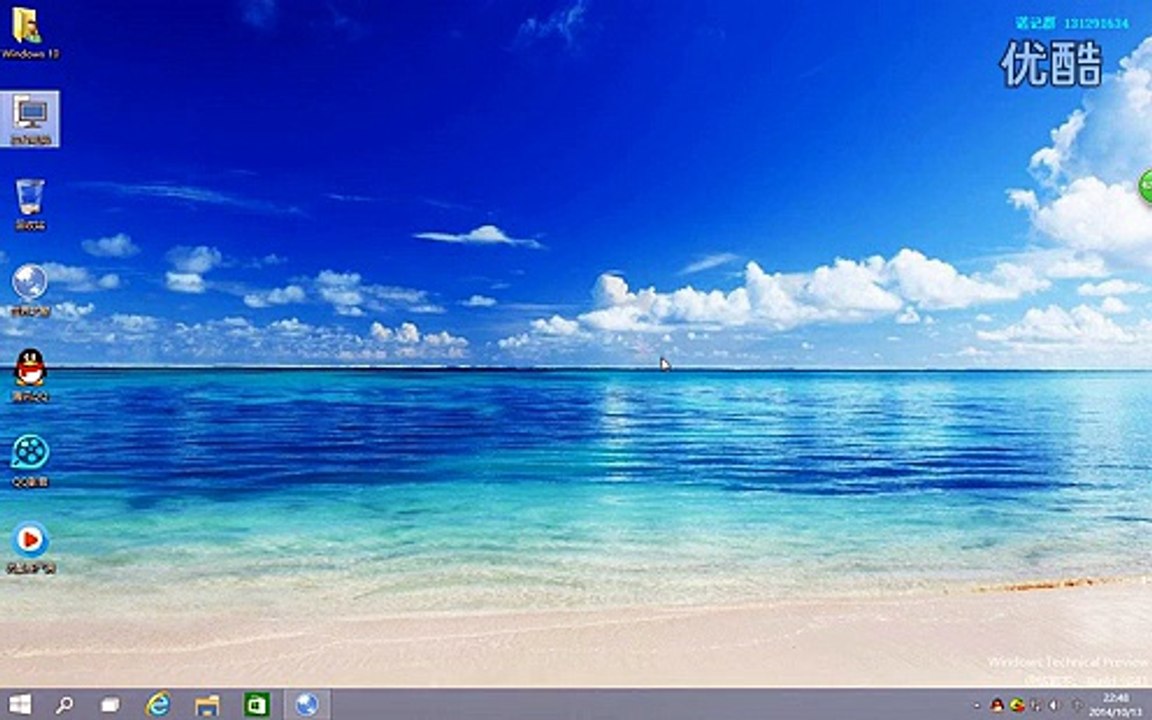Open the green Store app on taskbar

point(256,705)
